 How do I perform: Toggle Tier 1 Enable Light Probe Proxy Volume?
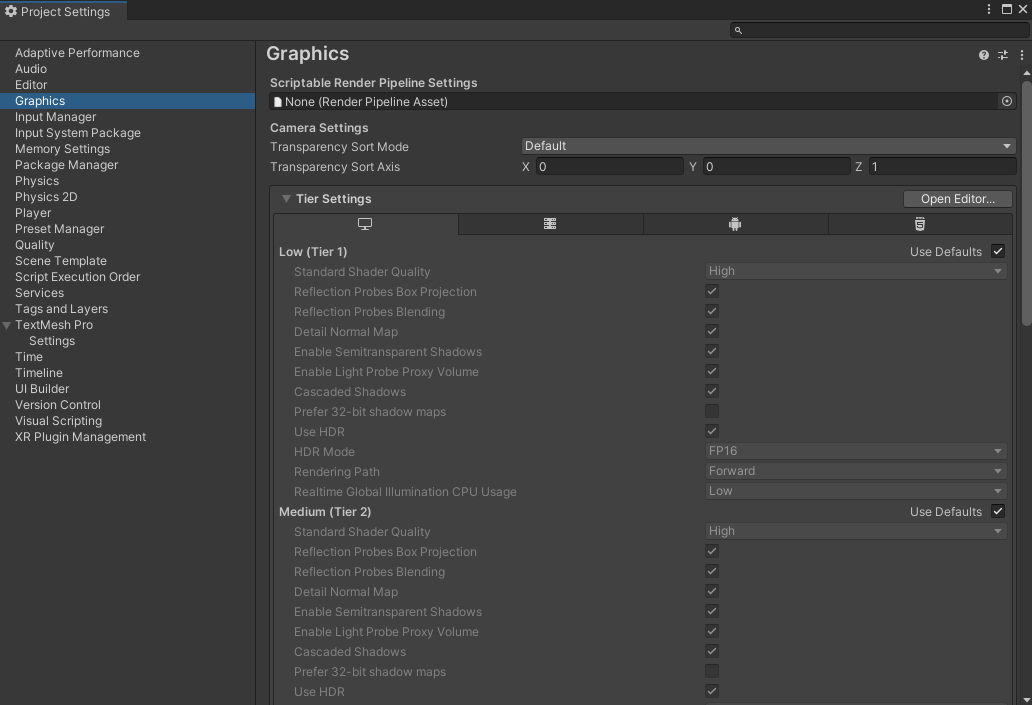coord(711,371)
